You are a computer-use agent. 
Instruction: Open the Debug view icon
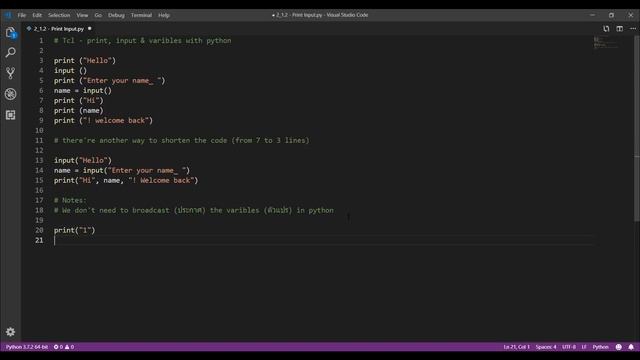coord(11,94)
